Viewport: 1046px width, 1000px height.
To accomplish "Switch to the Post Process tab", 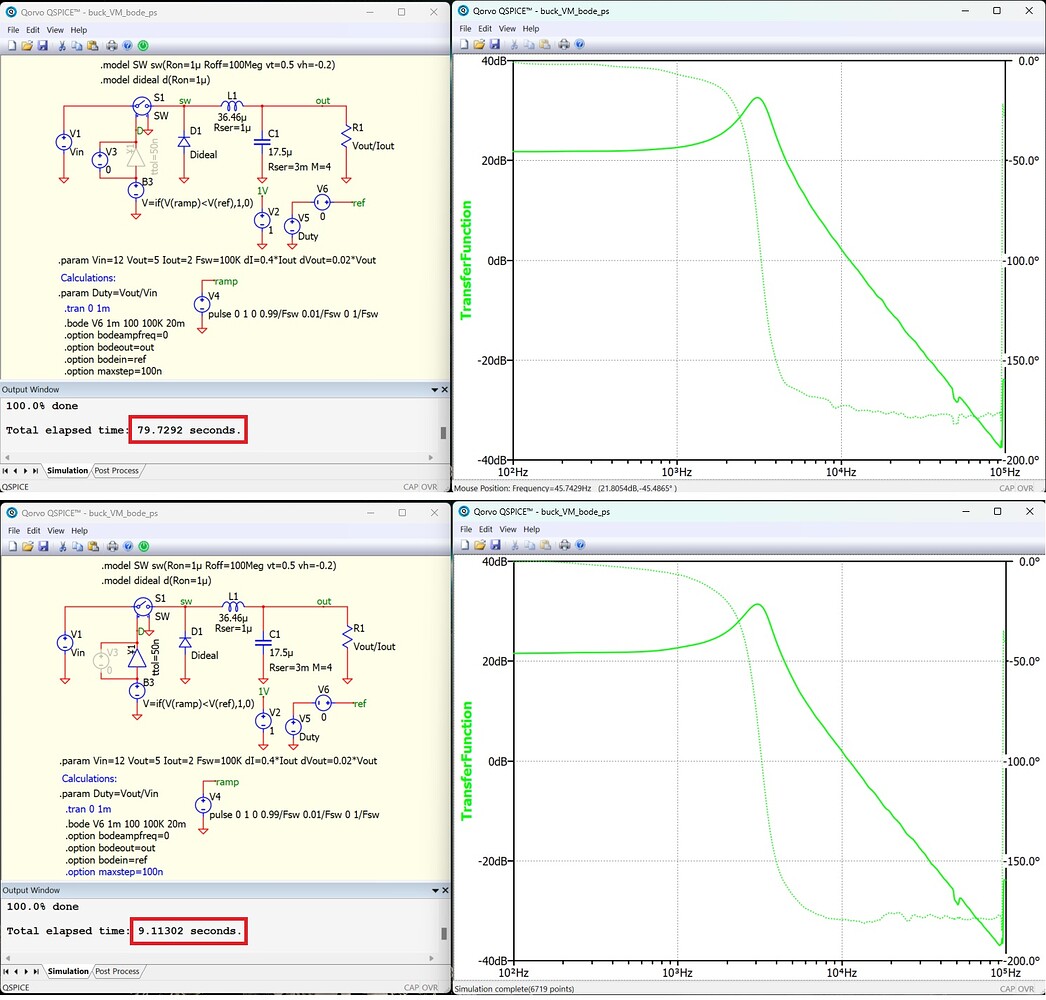I will tap(117, 470).
